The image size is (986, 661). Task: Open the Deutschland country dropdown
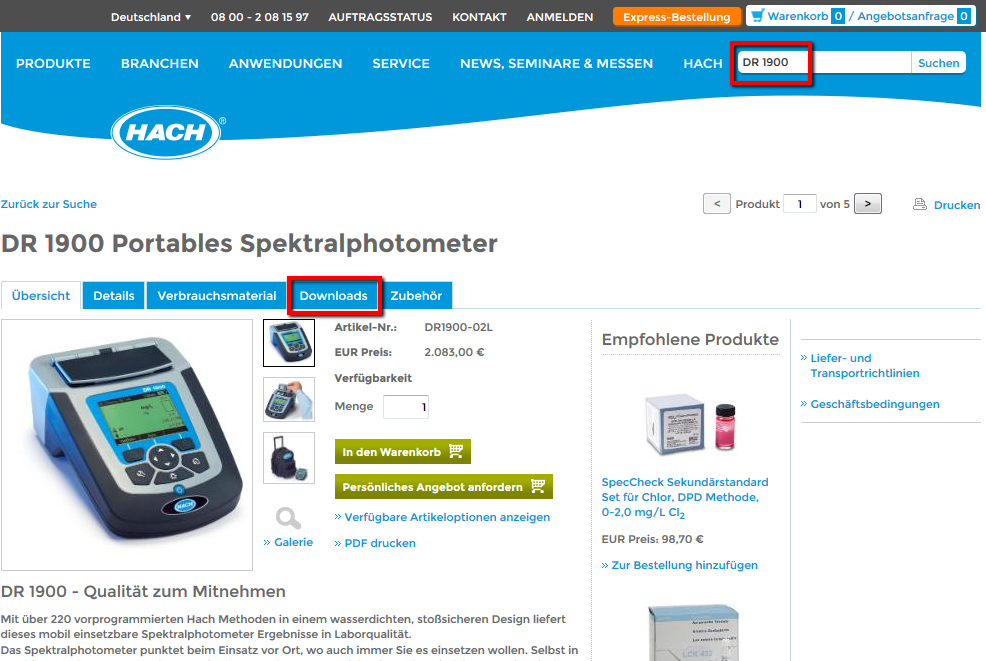tap(151, 17)
